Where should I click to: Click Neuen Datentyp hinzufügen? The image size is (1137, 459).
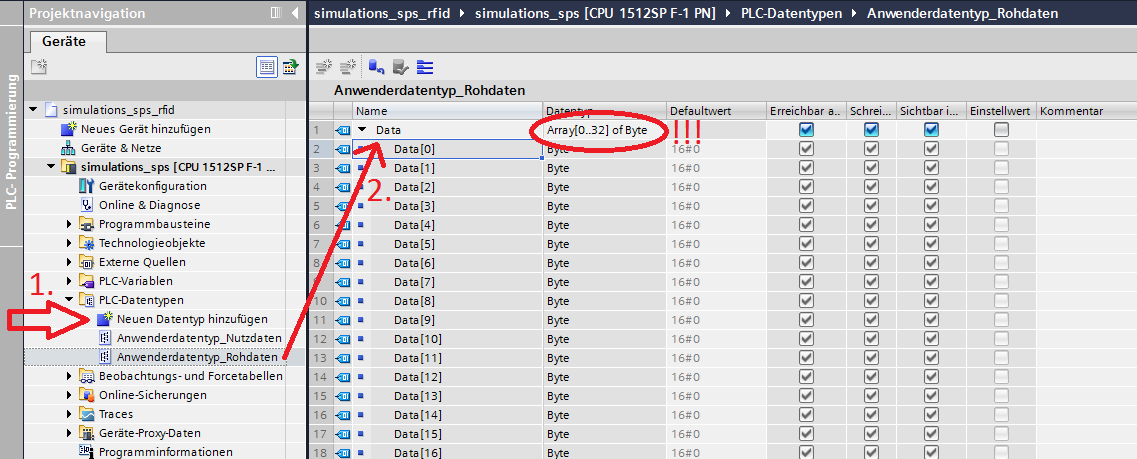191,319
